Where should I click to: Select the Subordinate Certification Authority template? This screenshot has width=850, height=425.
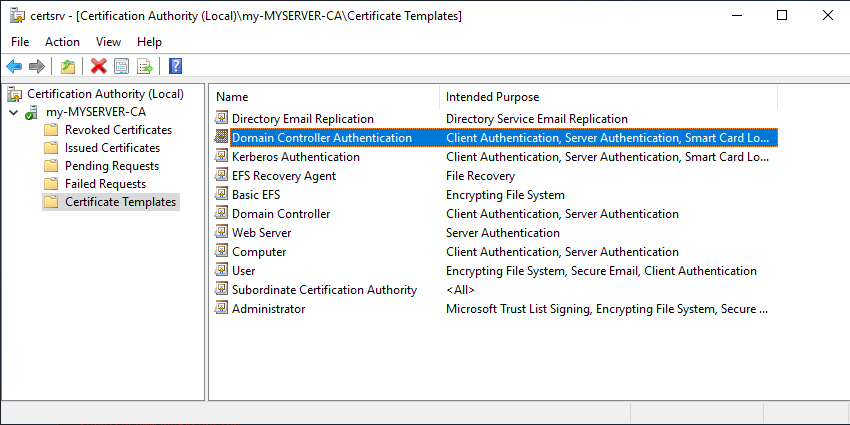[324, 290]
